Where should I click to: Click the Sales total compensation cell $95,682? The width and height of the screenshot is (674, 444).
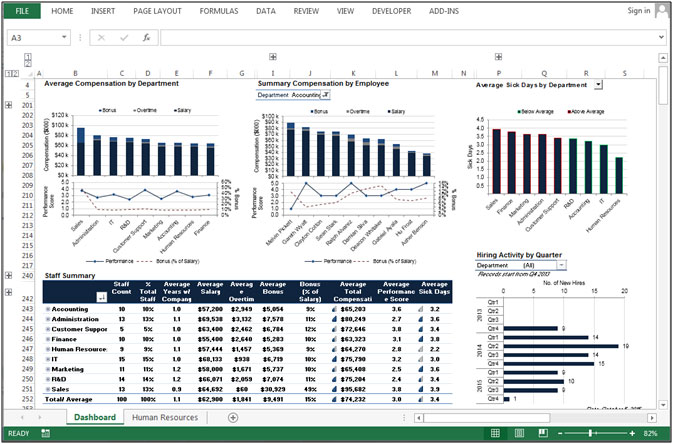point(352,389)
